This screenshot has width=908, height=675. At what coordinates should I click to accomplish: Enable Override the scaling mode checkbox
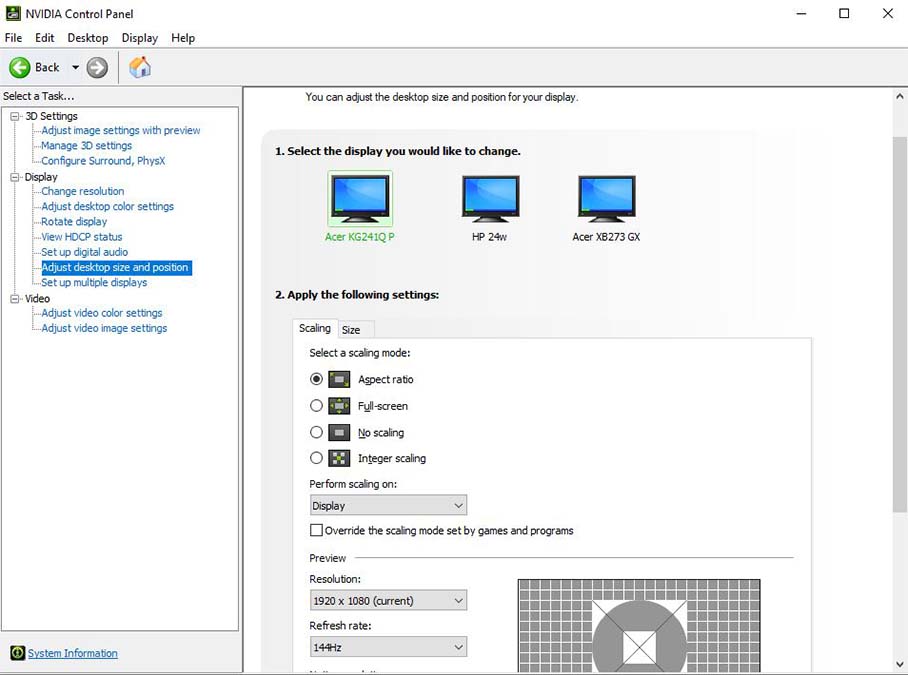(x=317, y=531)
